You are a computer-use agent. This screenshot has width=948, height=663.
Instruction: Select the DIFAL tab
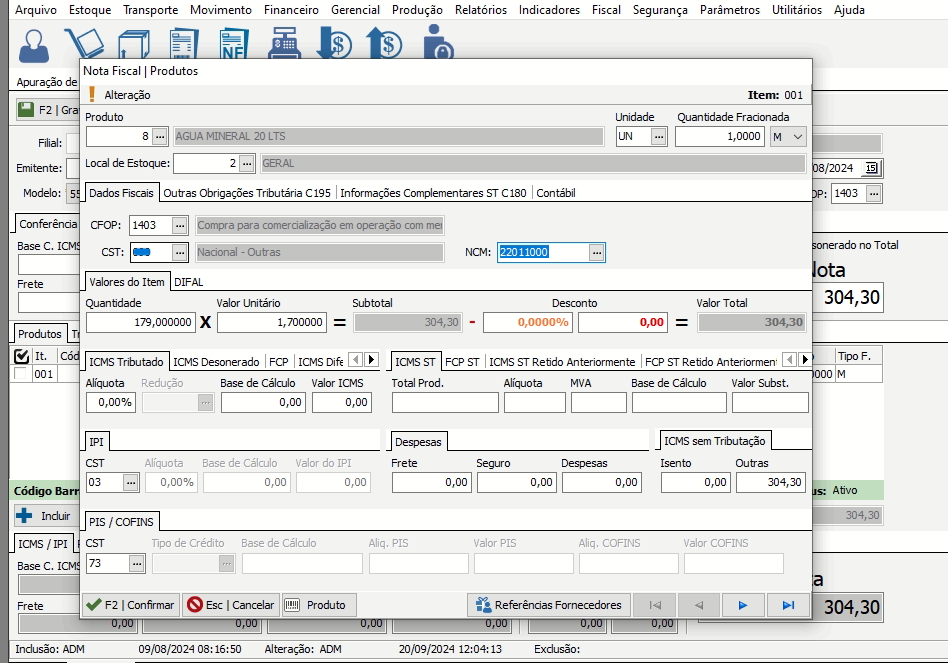click(x=188, y=282)
